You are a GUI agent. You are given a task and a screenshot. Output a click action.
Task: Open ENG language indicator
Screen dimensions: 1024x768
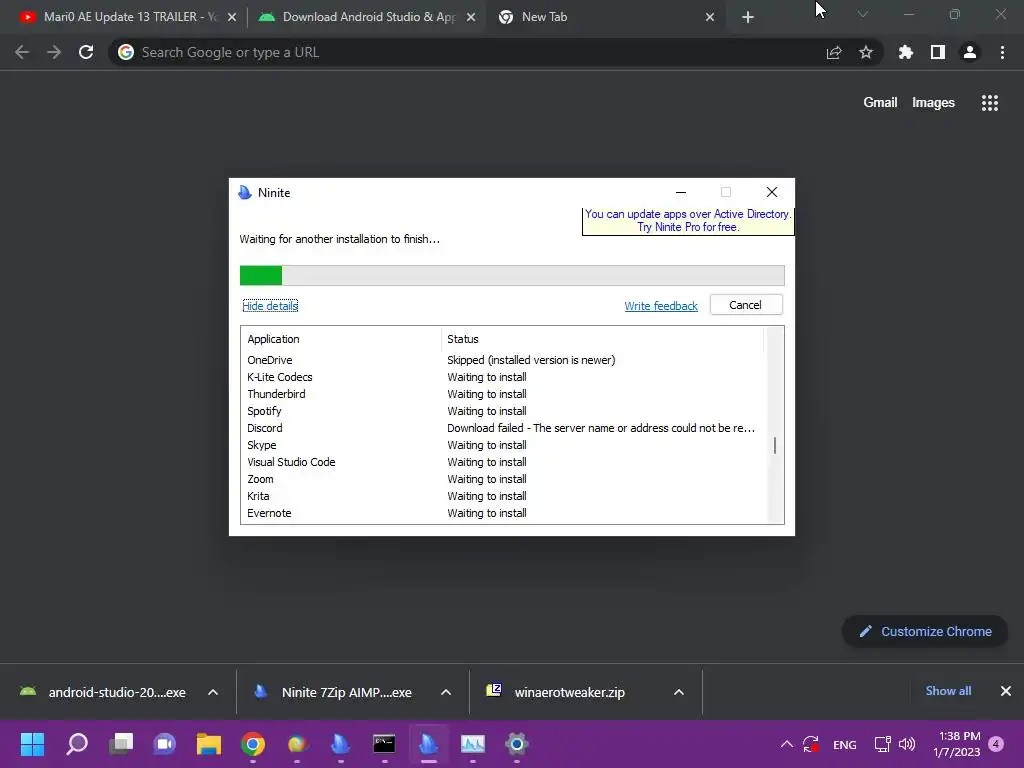tap(844, 744)
